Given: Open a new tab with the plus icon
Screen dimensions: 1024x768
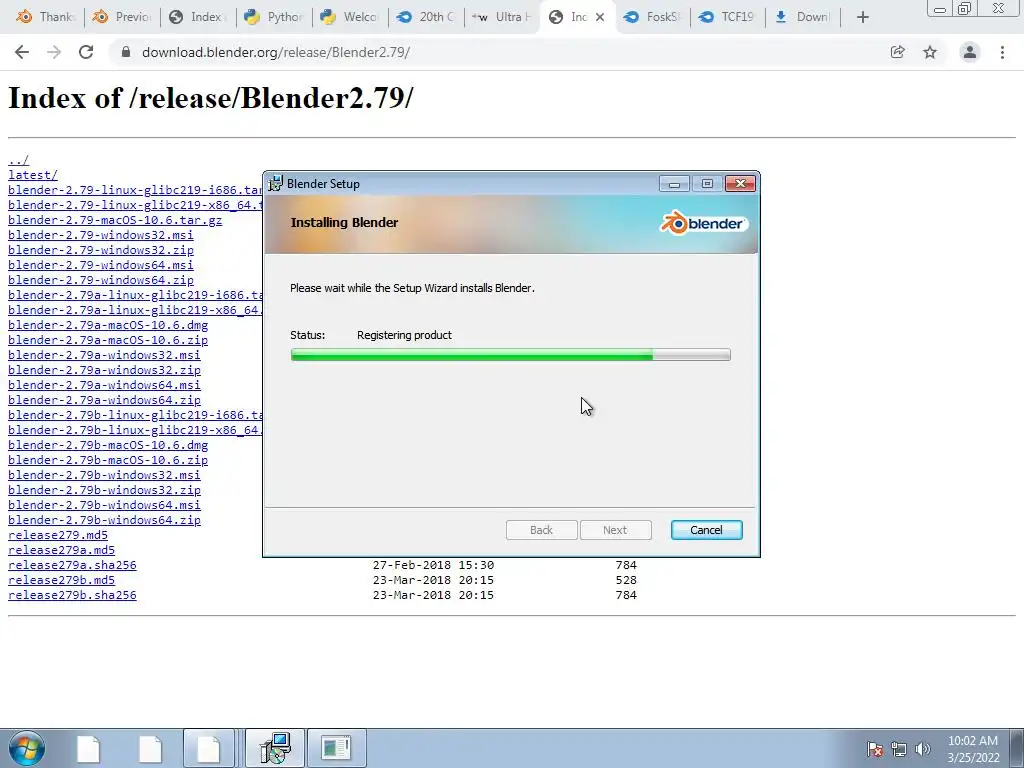Looking at the screenshot, I should click(x=863, y=17).
